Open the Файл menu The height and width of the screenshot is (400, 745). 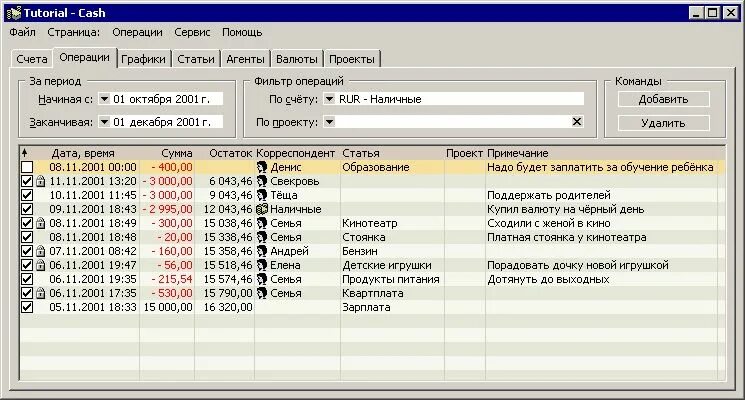click(22, 32)
